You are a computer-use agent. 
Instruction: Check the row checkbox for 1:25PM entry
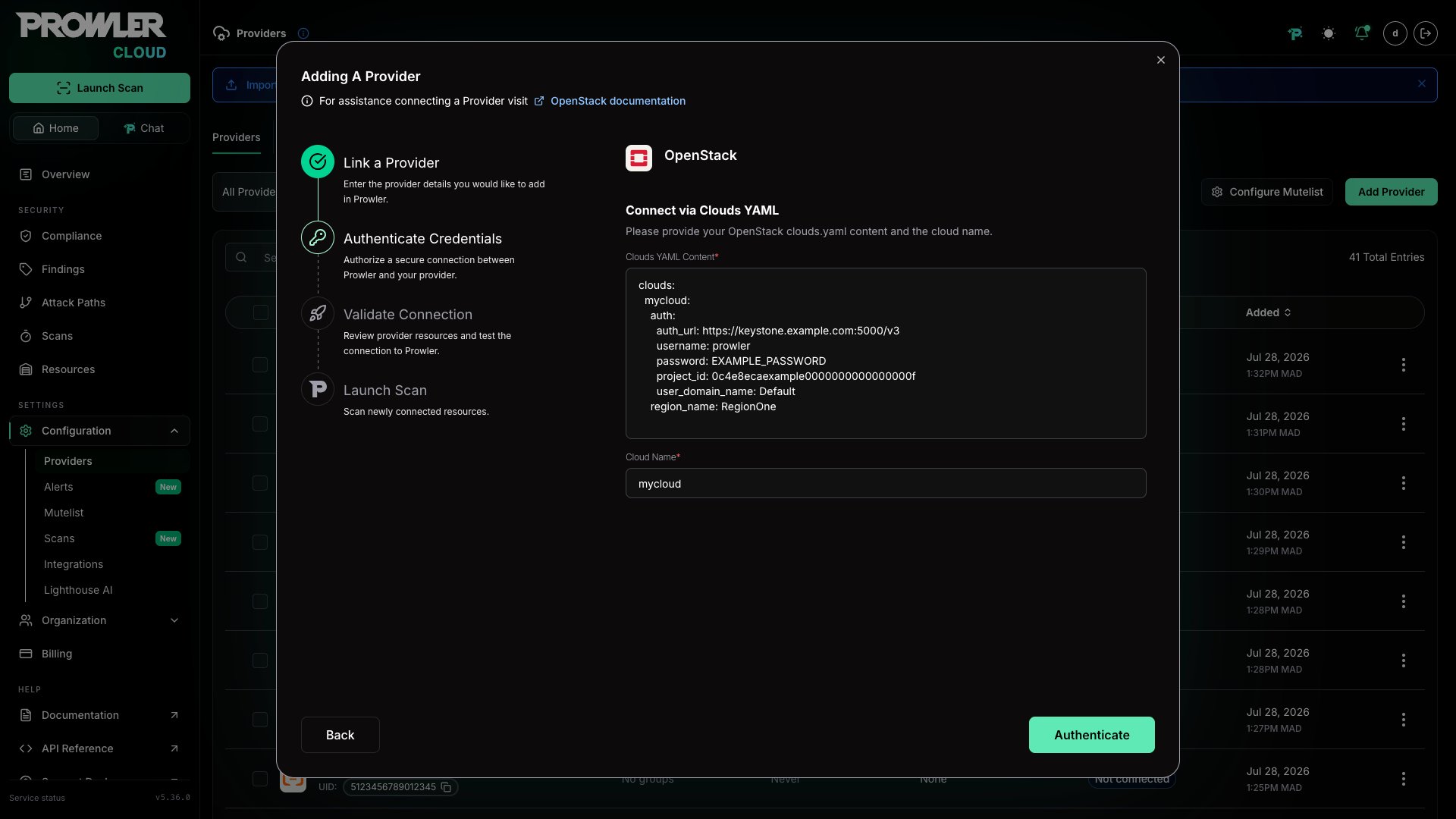point(260,779)
